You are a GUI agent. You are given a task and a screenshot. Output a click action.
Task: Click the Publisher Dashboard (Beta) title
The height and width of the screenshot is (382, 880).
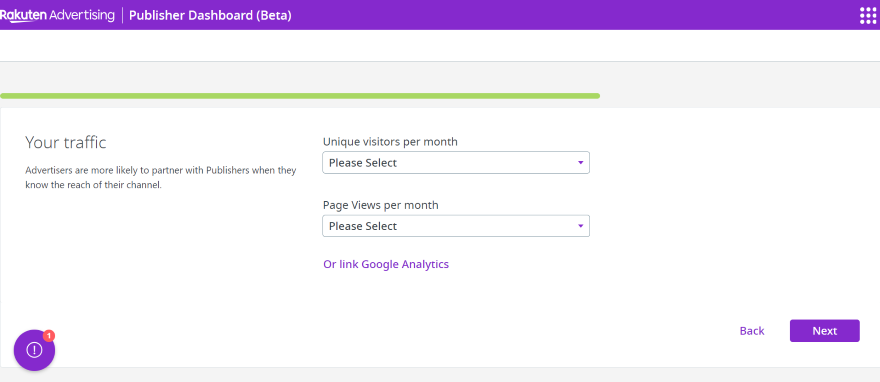point(210,15)
